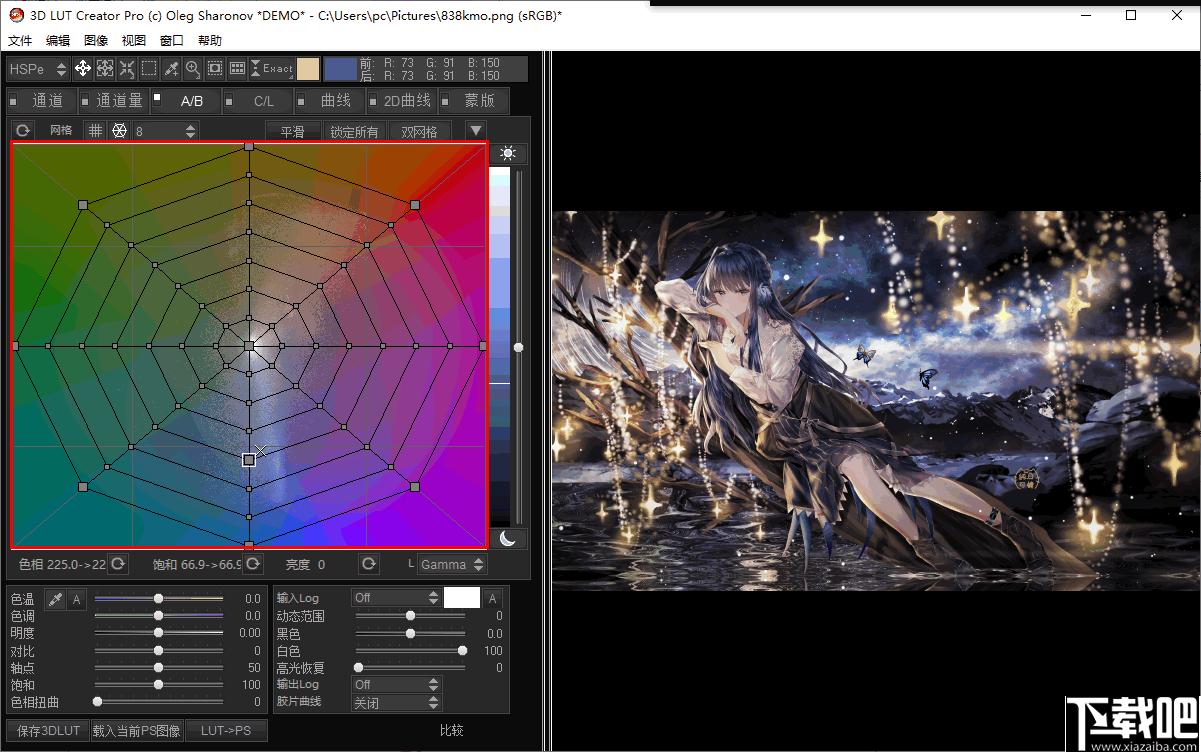Screen dimensions: 1201x752
Task: Reset brightness with icon beside 亮度
Action: [x=369, y=564]
